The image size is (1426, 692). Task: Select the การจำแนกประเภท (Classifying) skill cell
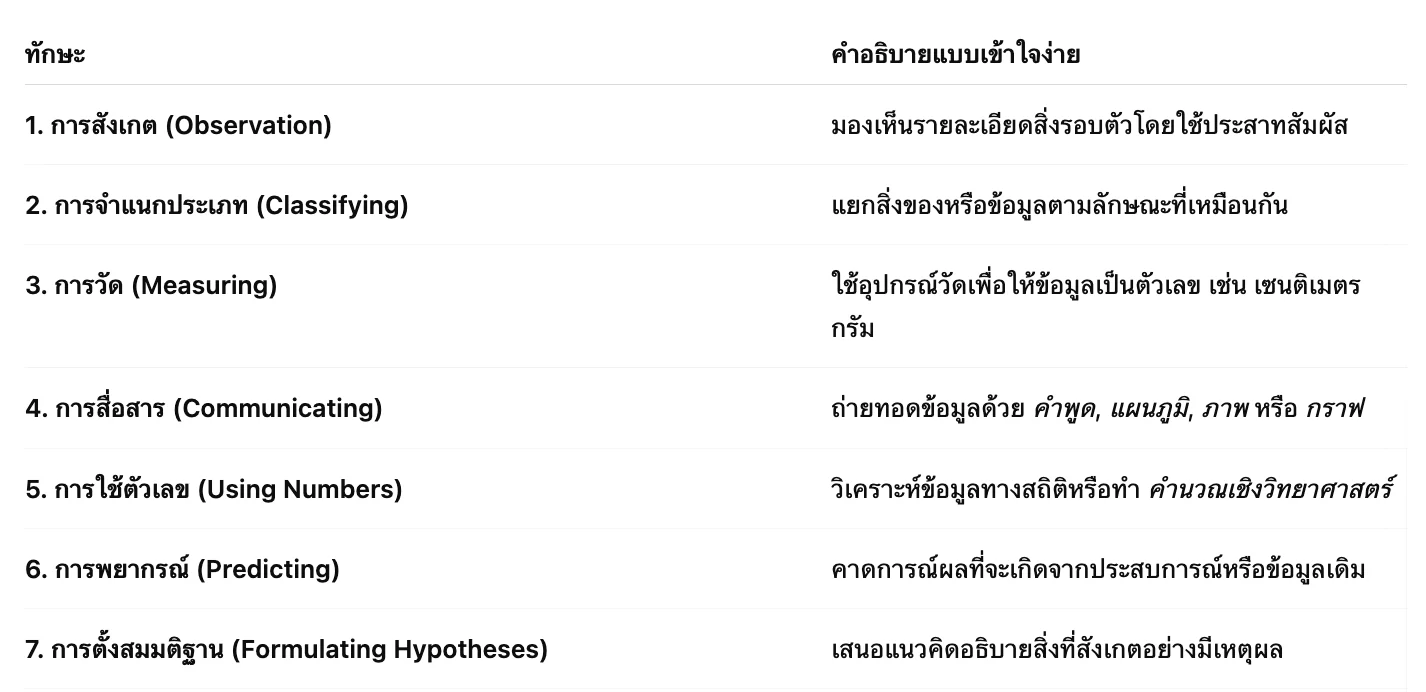pyautogui.click(x=217, y=205)
